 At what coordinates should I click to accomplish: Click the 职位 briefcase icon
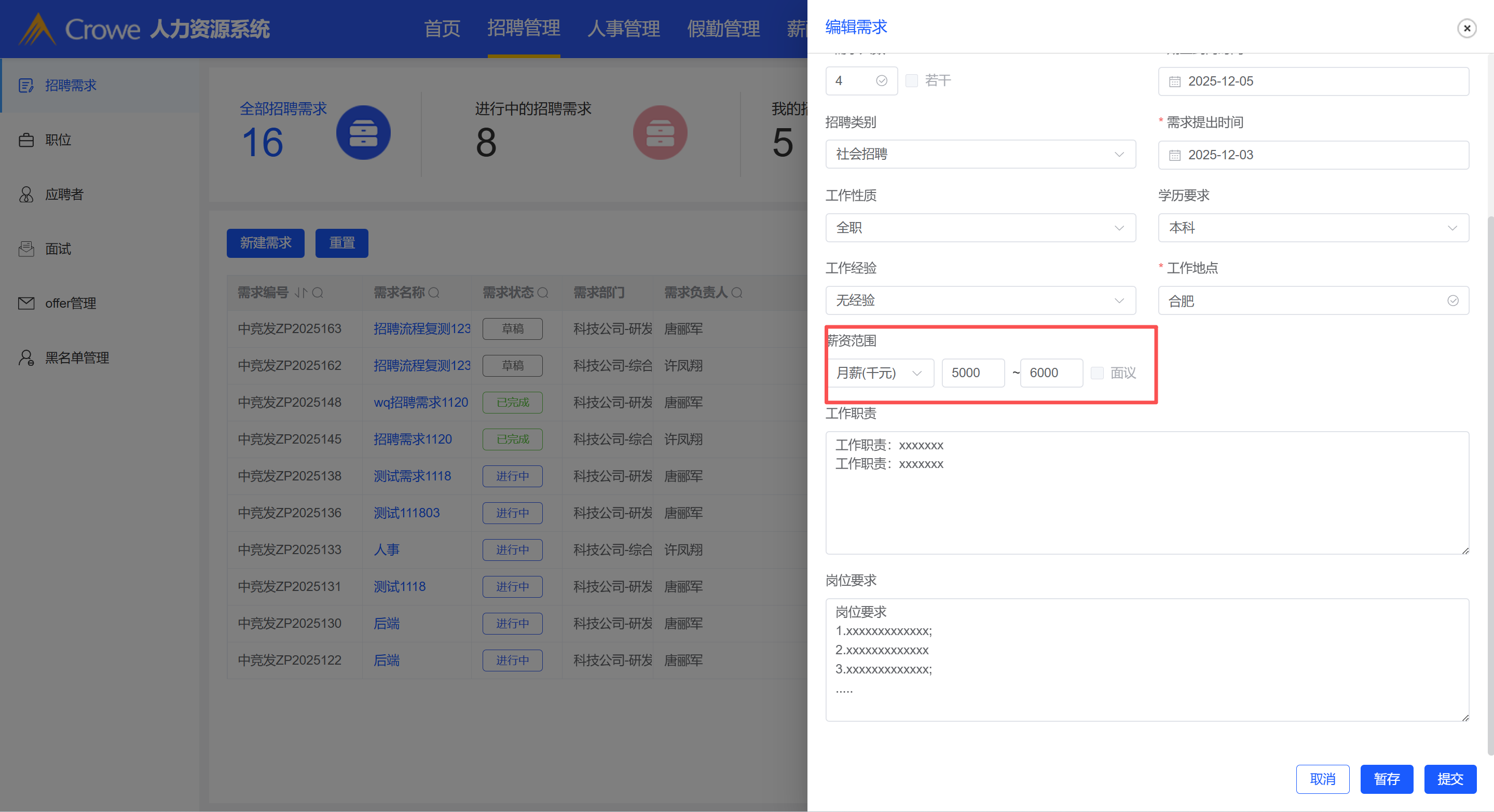[25, 141]
